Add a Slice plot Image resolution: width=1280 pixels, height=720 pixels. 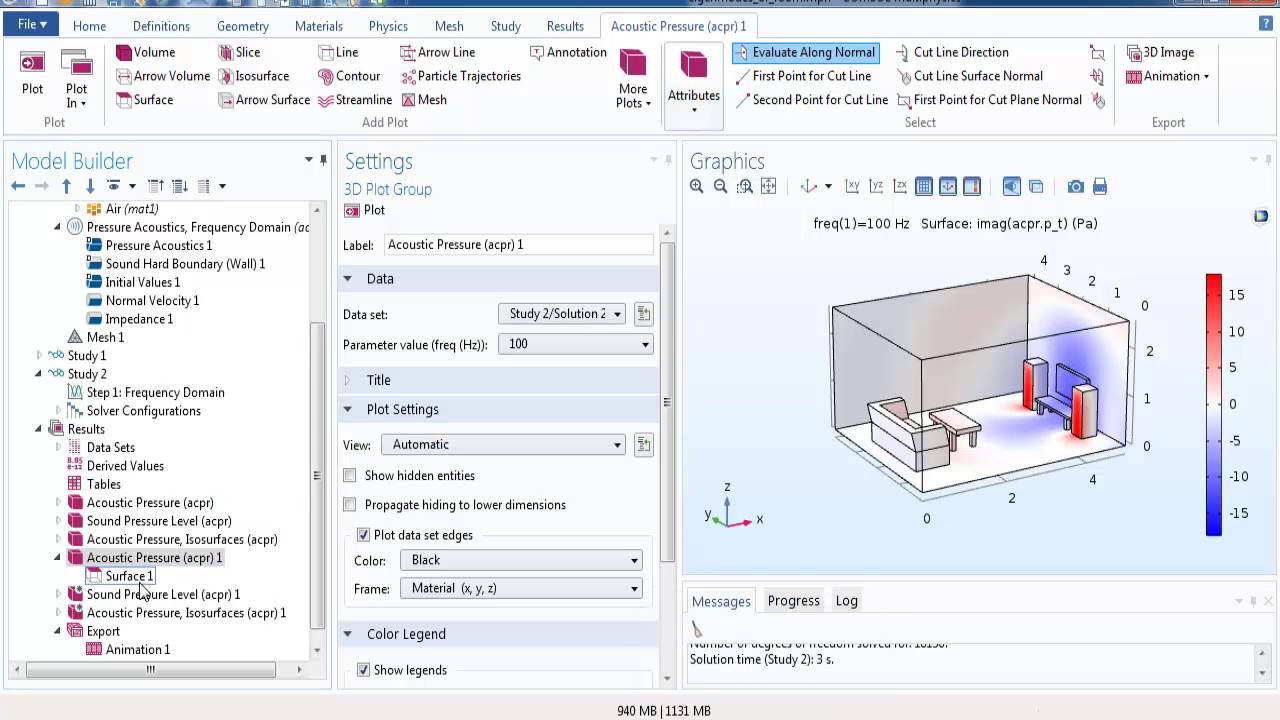pyautogui.click(x=239, y=52)
